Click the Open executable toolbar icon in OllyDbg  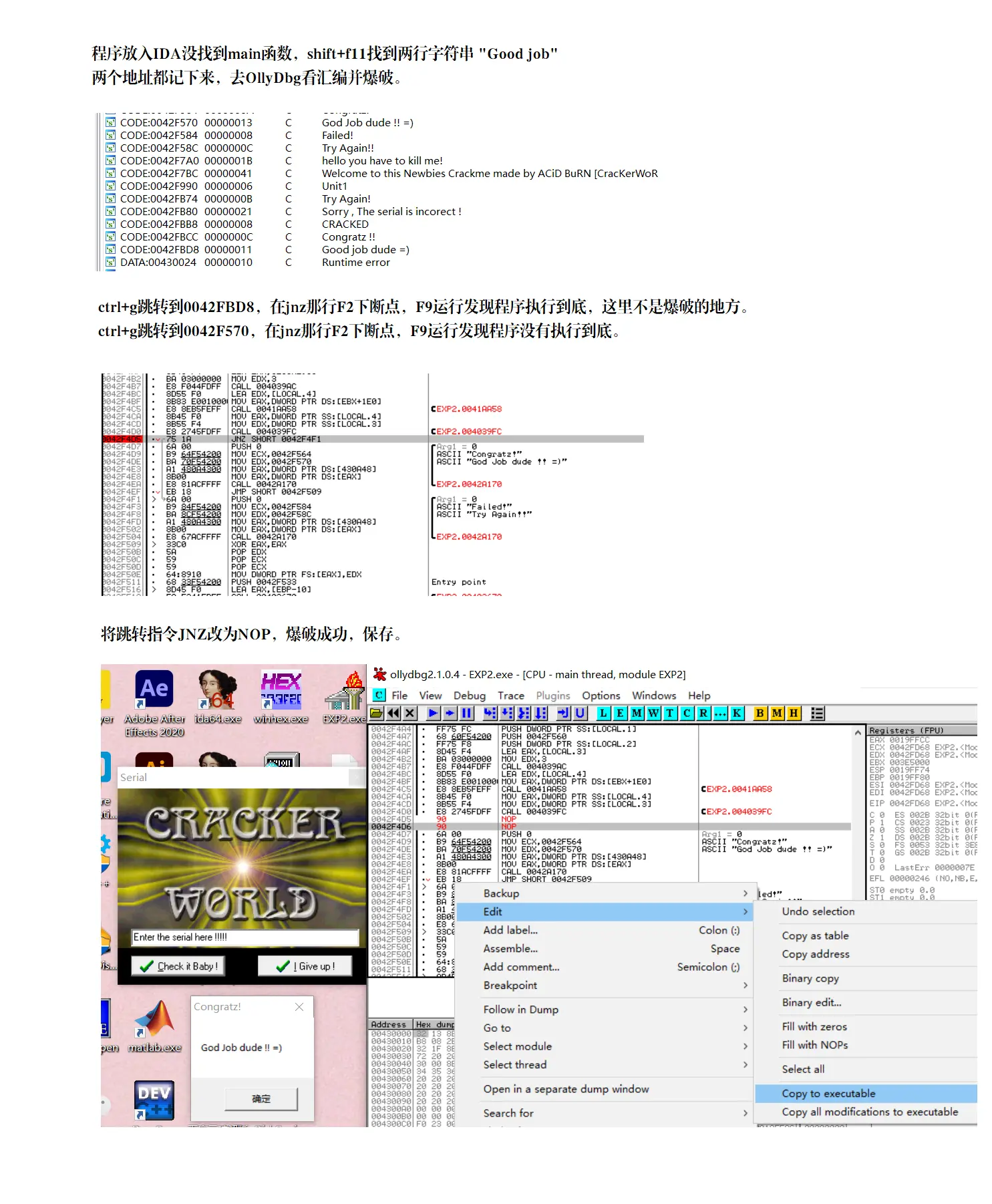[377, 713]
